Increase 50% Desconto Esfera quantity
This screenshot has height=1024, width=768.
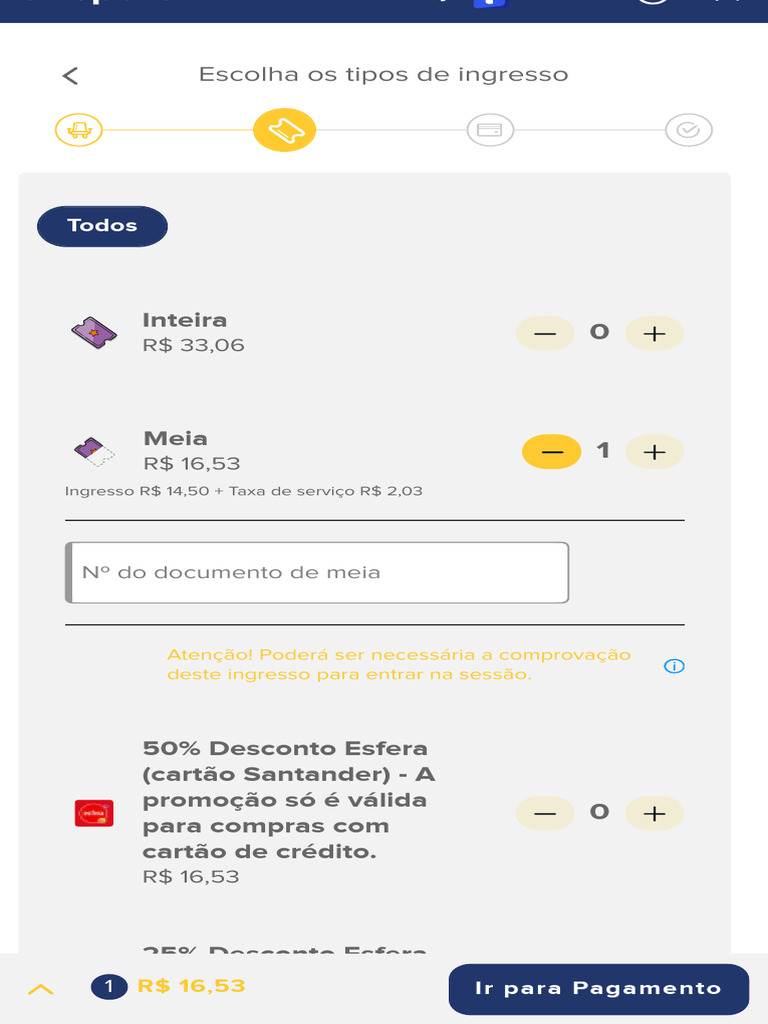pyautogui.click(x=654, y=813)
